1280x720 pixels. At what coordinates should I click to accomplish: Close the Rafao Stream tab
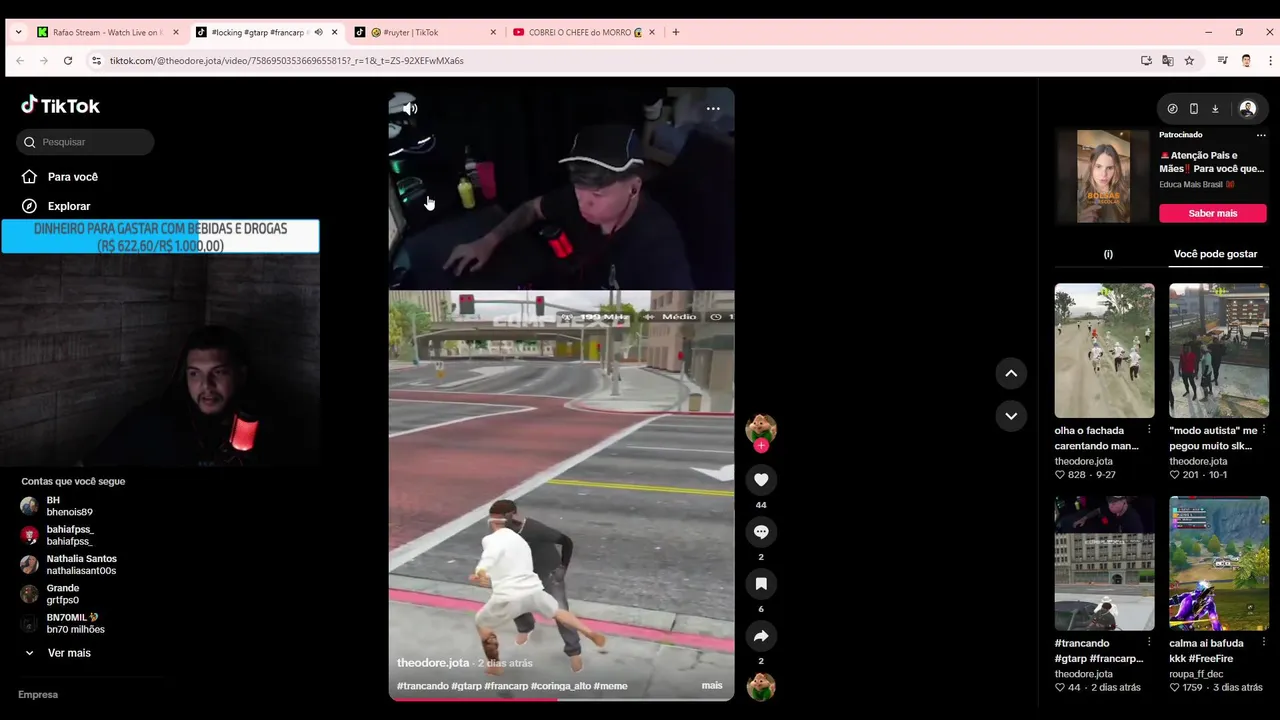176,32
